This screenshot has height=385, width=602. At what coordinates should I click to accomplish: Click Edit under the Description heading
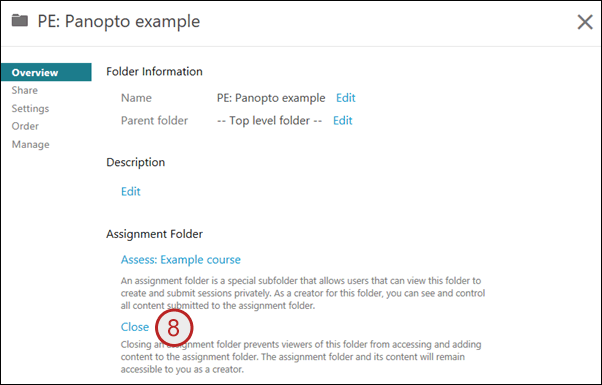pos(131,191)
